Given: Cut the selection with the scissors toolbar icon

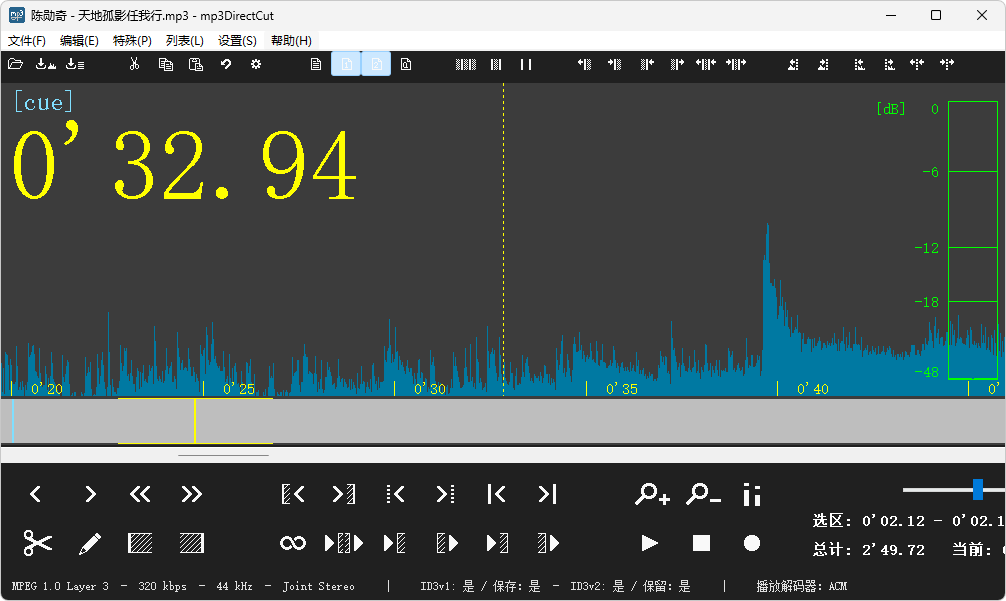Looking at the screenshot, I should coord(134,64).
